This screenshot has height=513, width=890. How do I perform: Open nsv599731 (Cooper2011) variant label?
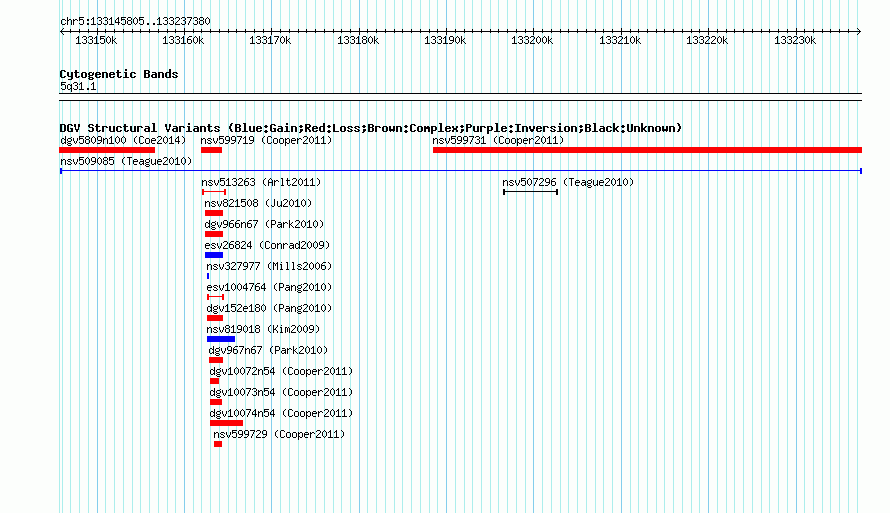tap(498, 140)
